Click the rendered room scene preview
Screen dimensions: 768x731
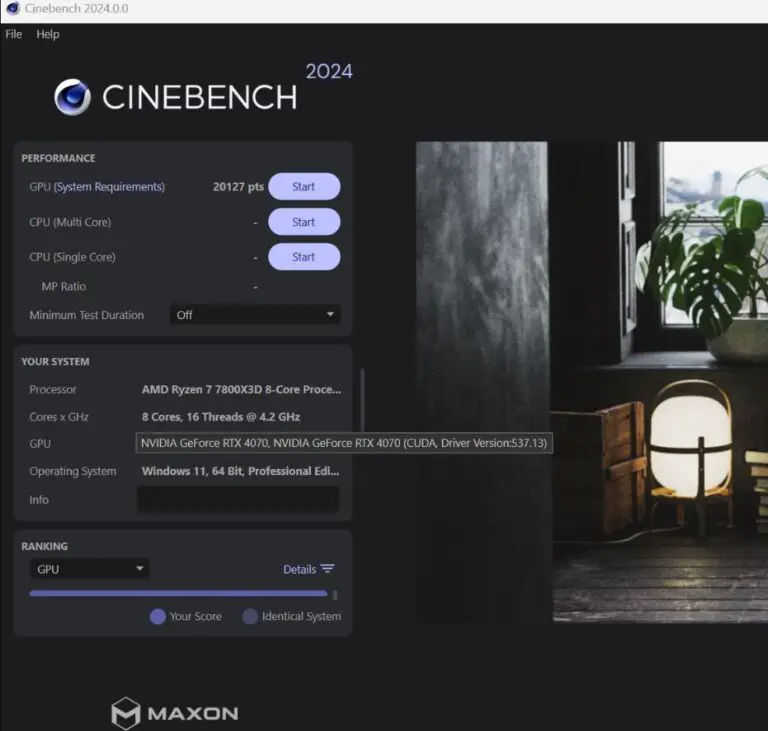(x=592, y=382)
